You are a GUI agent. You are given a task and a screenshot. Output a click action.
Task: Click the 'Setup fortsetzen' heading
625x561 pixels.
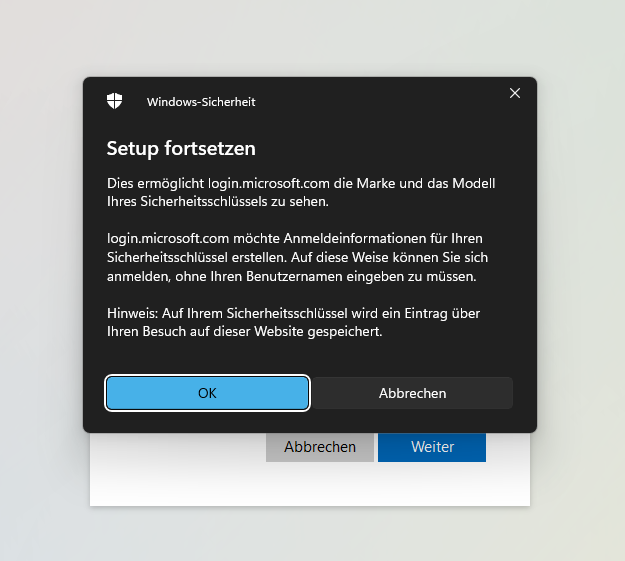181,148
